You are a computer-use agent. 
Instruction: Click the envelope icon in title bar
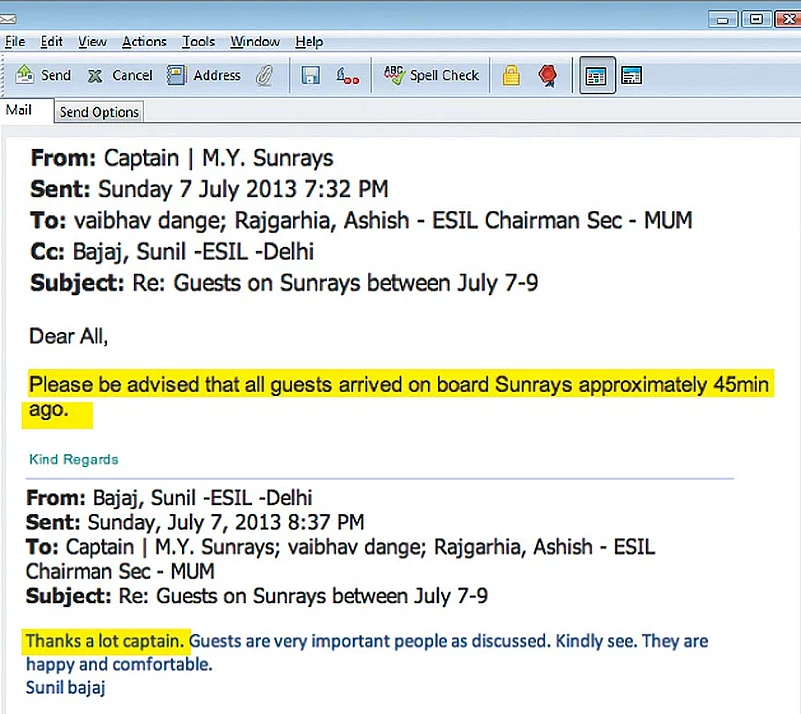pos(8,19)
